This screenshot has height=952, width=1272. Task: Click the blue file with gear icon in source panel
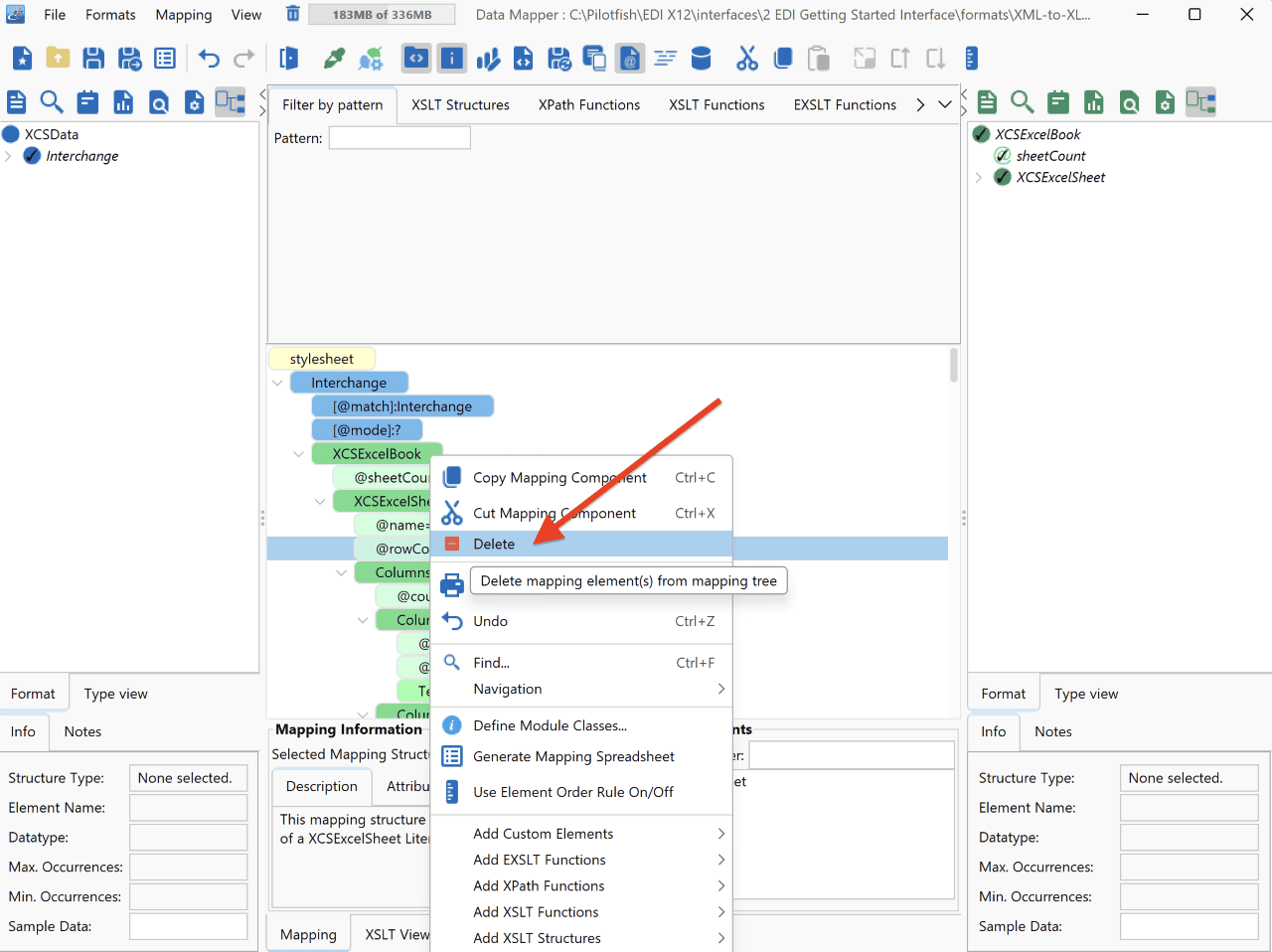pos(195,101)
